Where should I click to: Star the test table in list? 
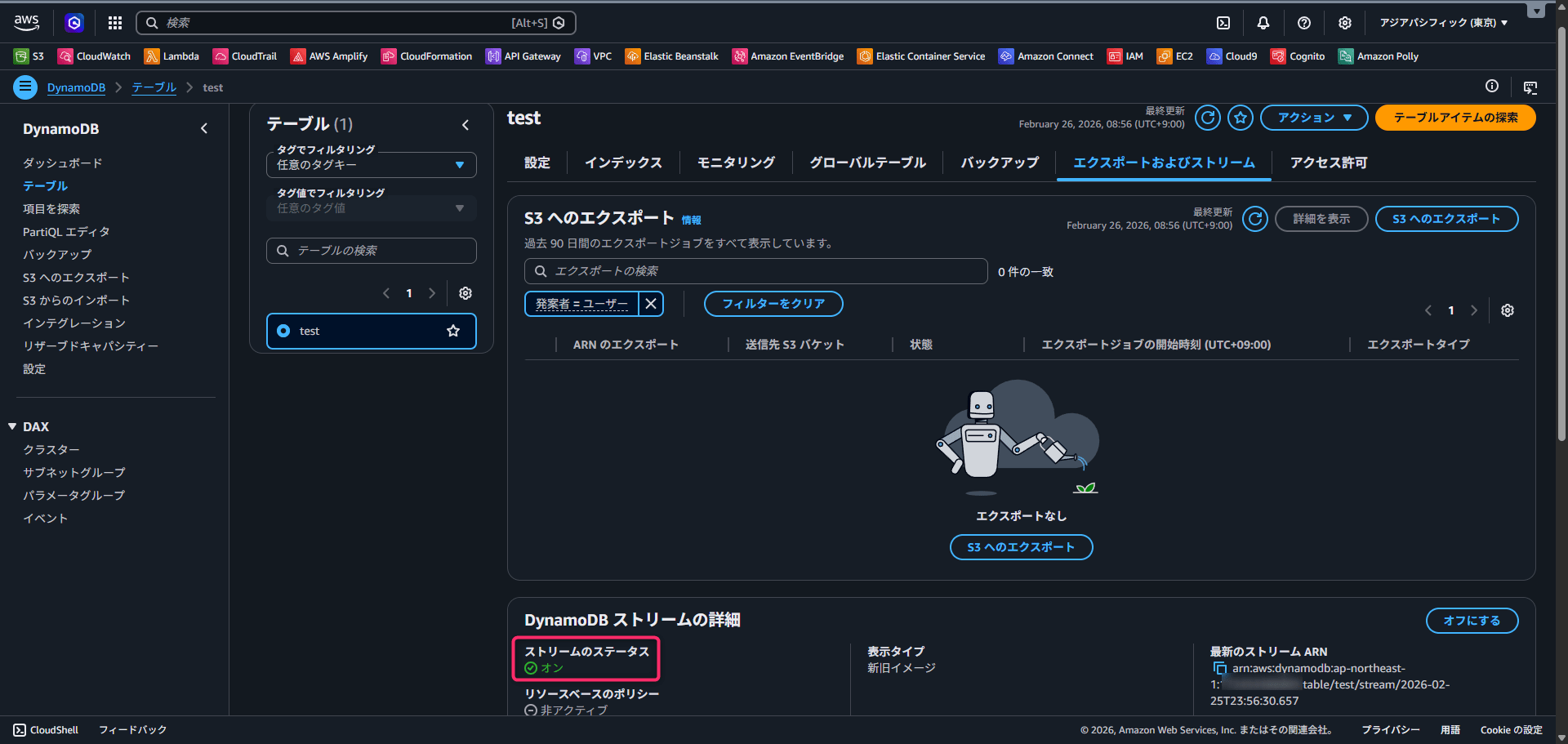(x=453, y=331)
